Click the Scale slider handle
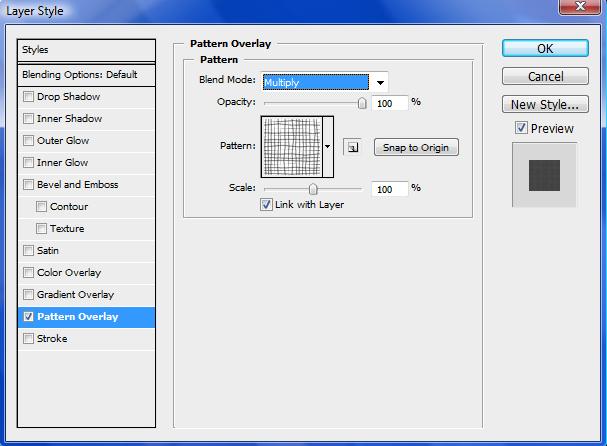607x446 pixels. click(313, 189)
